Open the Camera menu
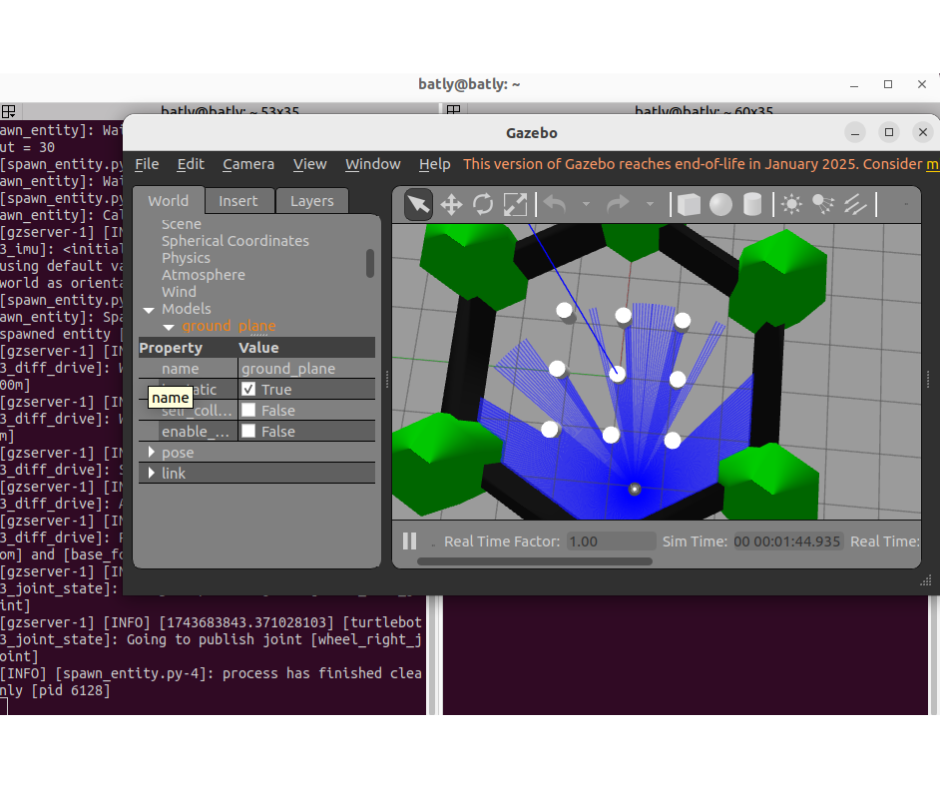Viewport: 940px width, 788px height. (248, 164)
